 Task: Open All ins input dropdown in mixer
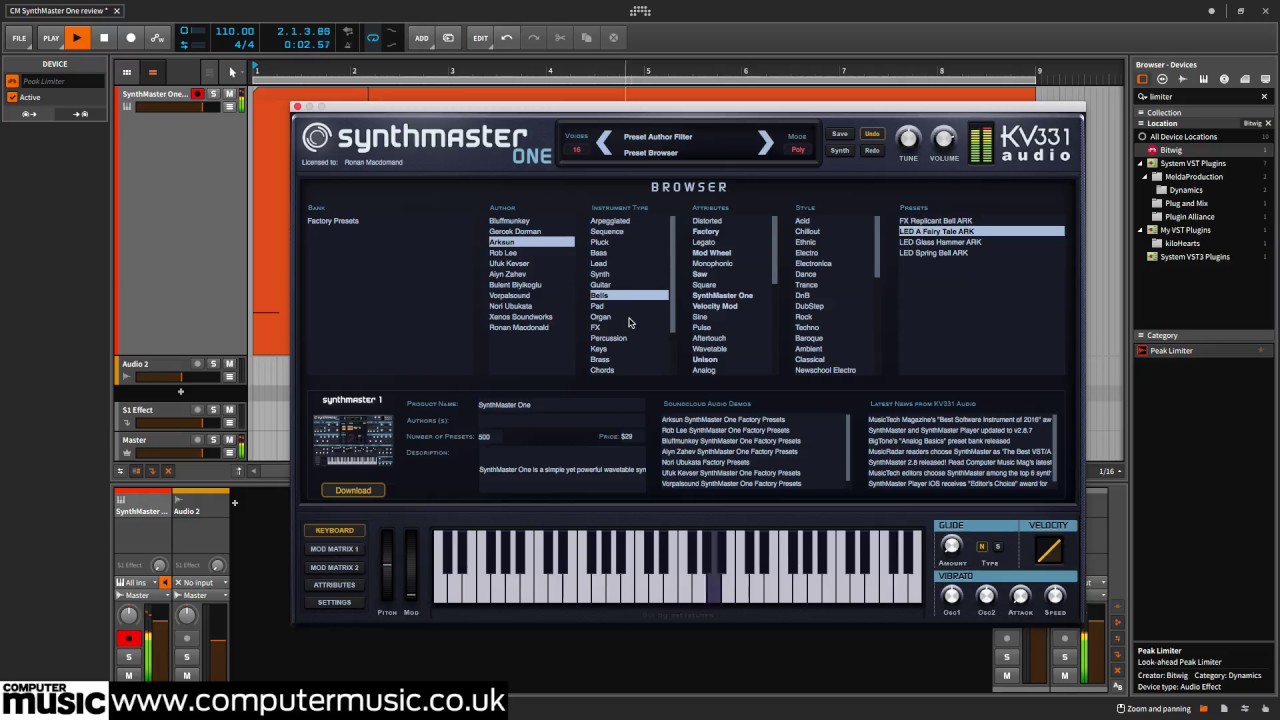click(x=138, y=582)
